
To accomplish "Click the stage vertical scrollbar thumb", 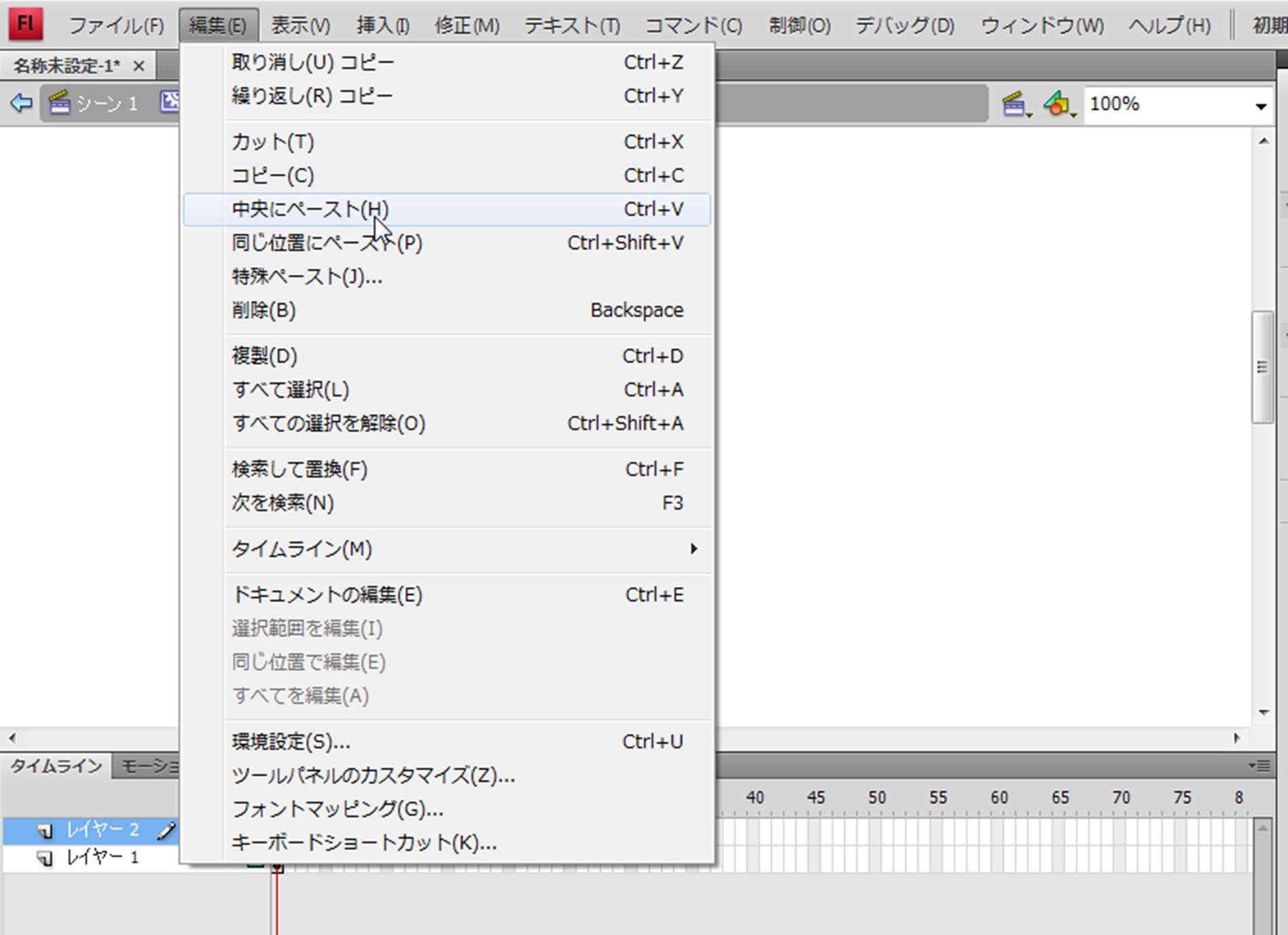I will tap(1262, 367).
